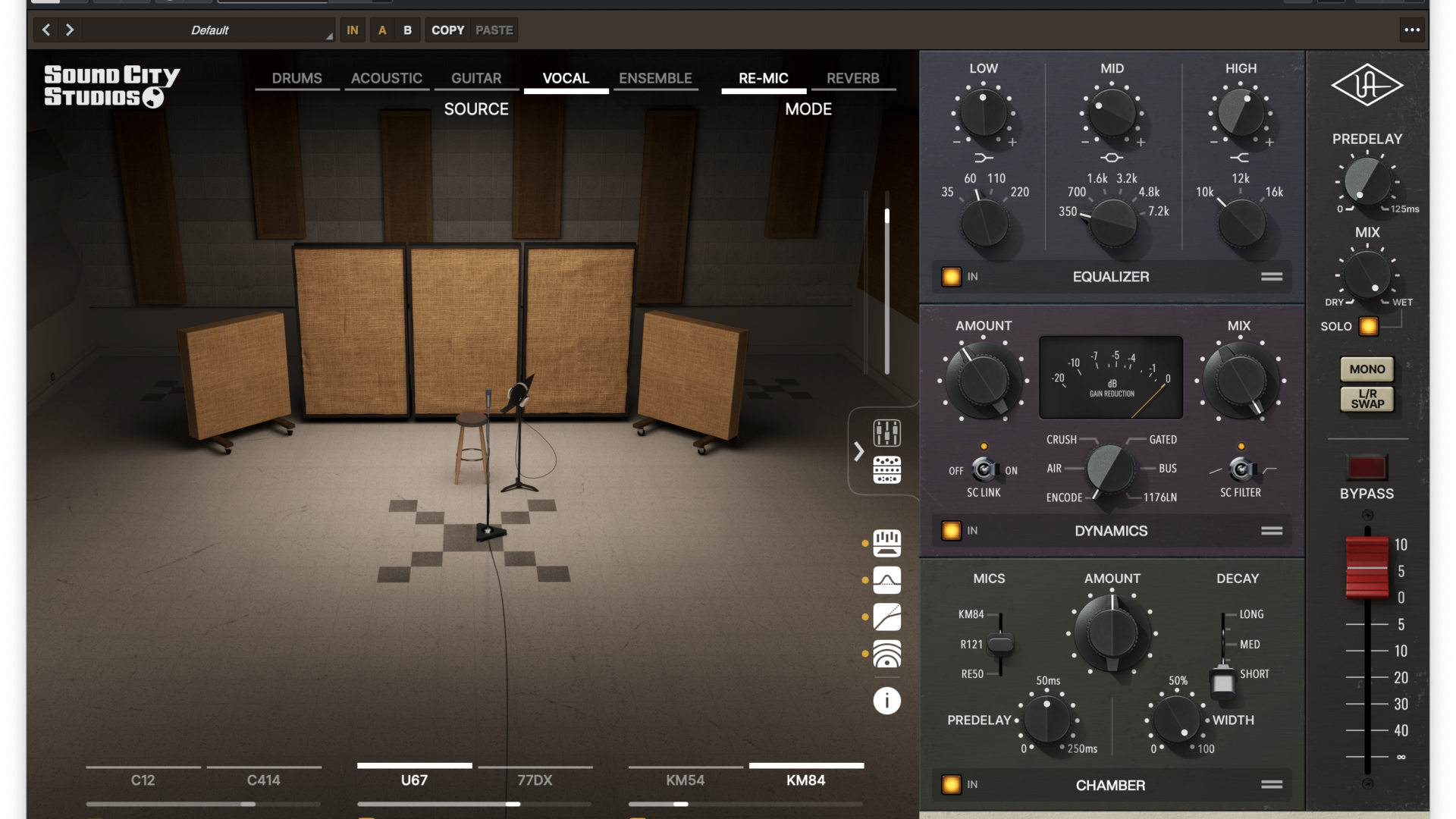1456x819 pixels.
Task: Open the three-dot options menu
Action: [x=1412, y=30]
